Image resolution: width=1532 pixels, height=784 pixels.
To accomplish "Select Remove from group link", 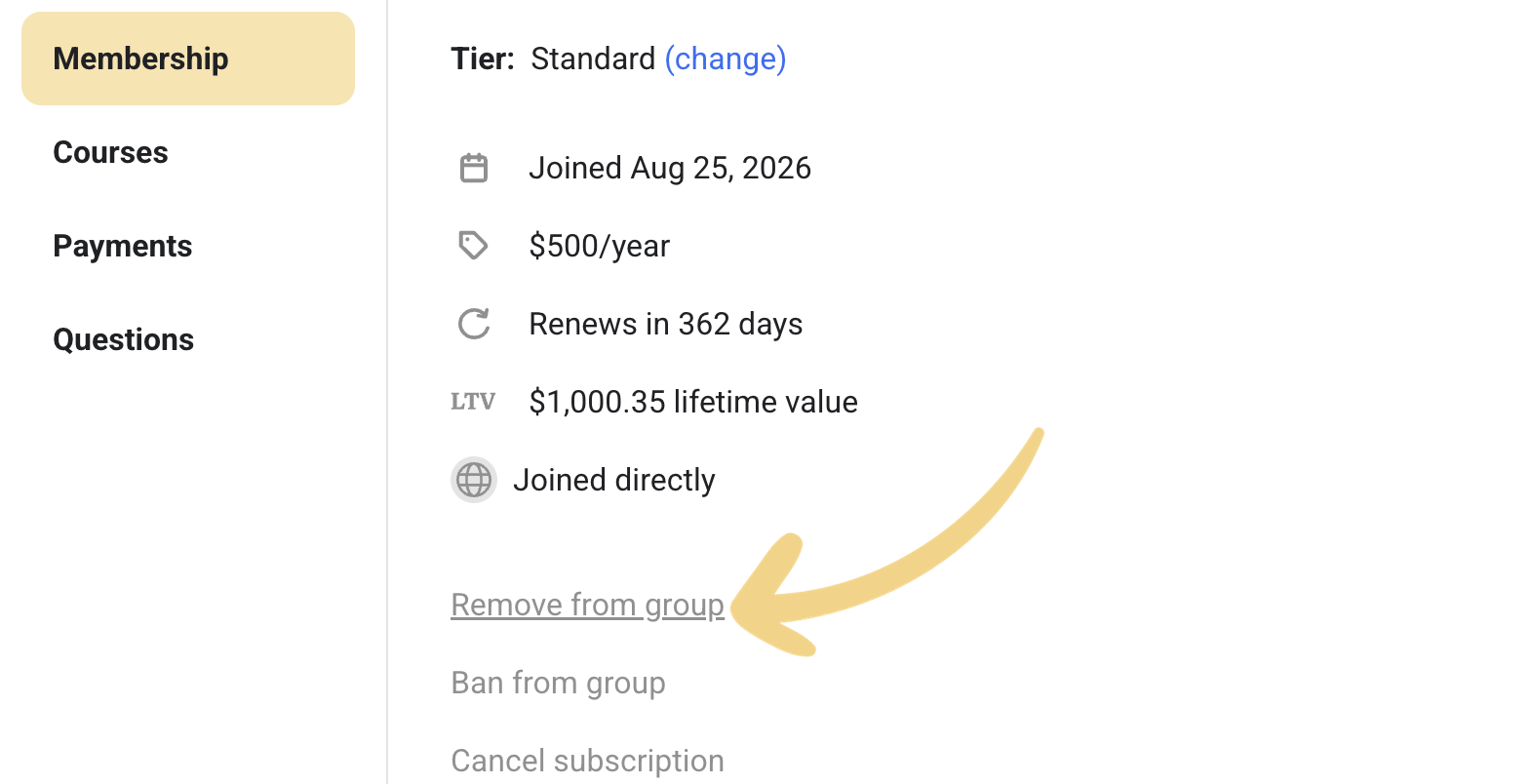I will (587, 605).
